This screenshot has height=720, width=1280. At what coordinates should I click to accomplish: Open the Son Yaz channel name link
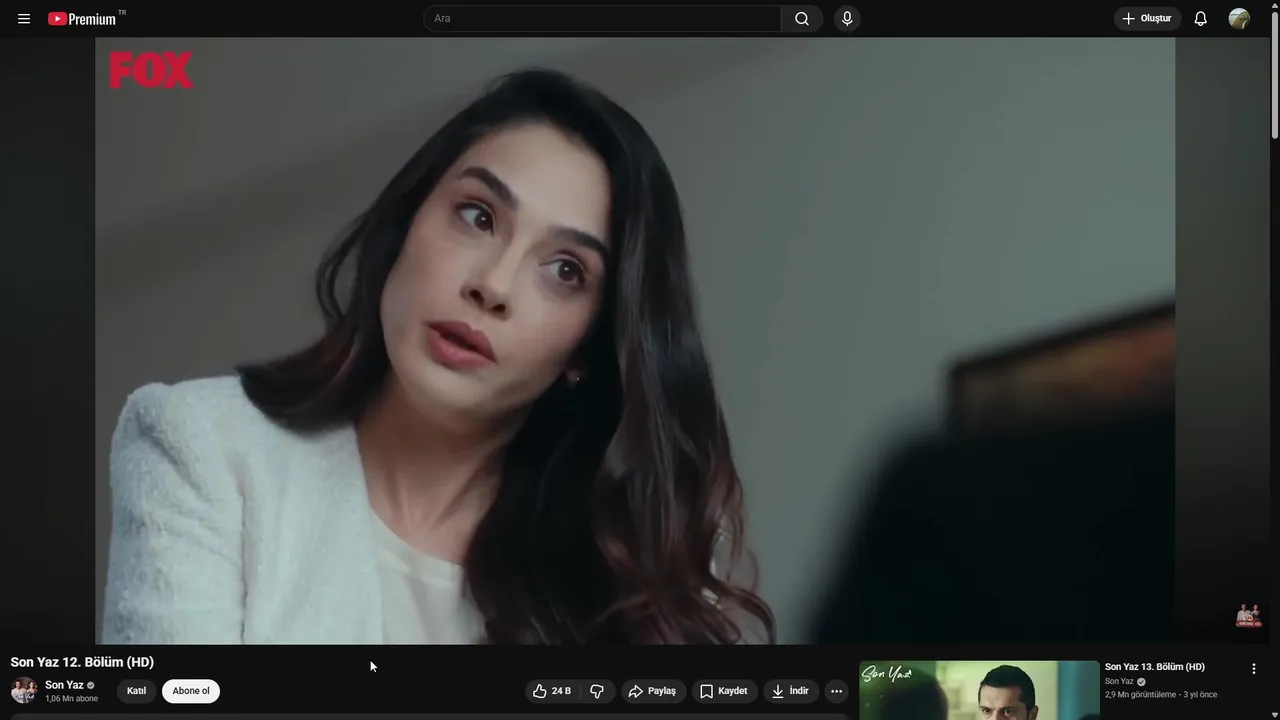click(x=64, y=685)
